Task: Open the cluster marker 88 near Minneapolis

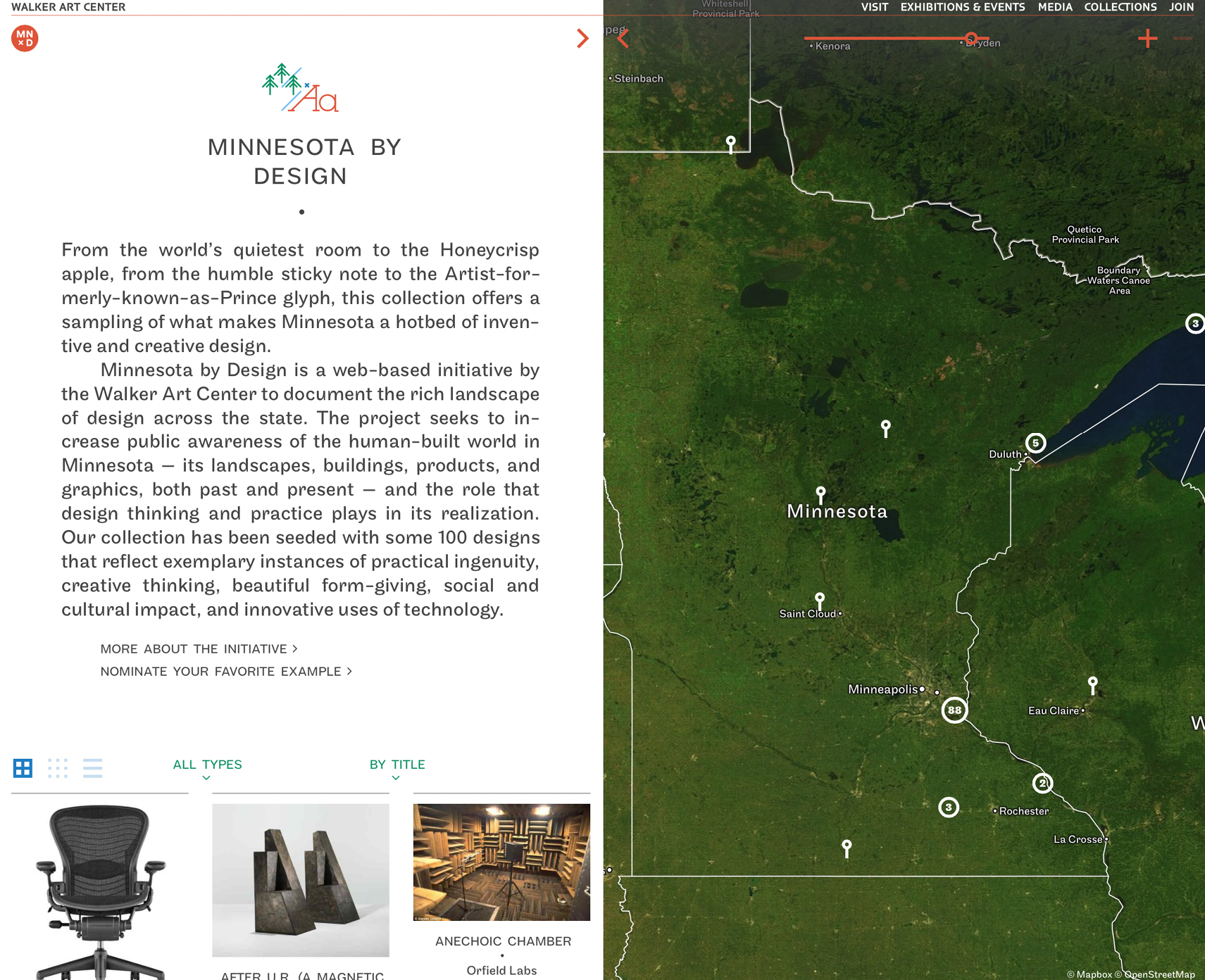Action: [954, 710]
